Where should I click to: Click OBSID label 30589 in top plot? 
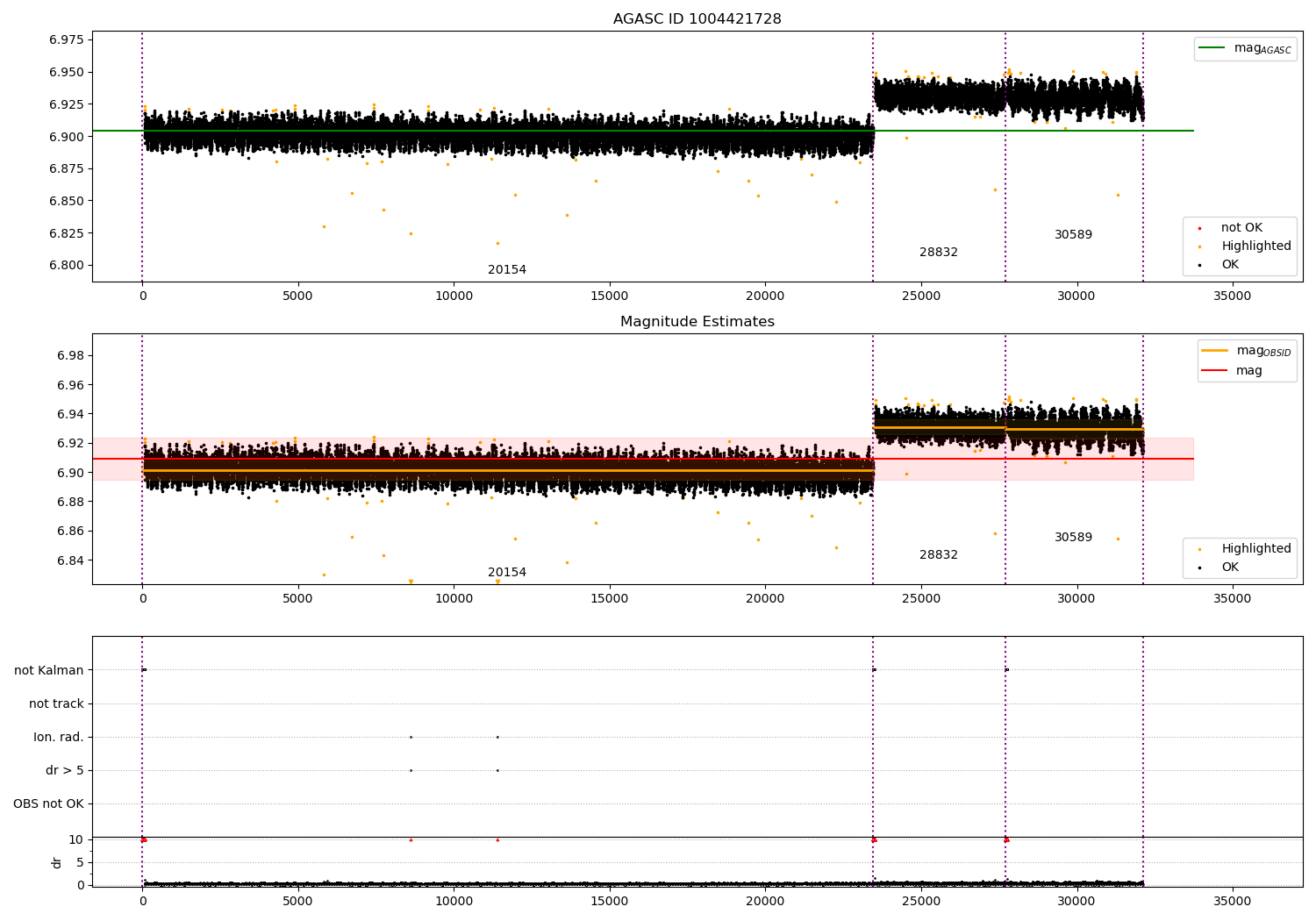click(x=1073, y=235)
